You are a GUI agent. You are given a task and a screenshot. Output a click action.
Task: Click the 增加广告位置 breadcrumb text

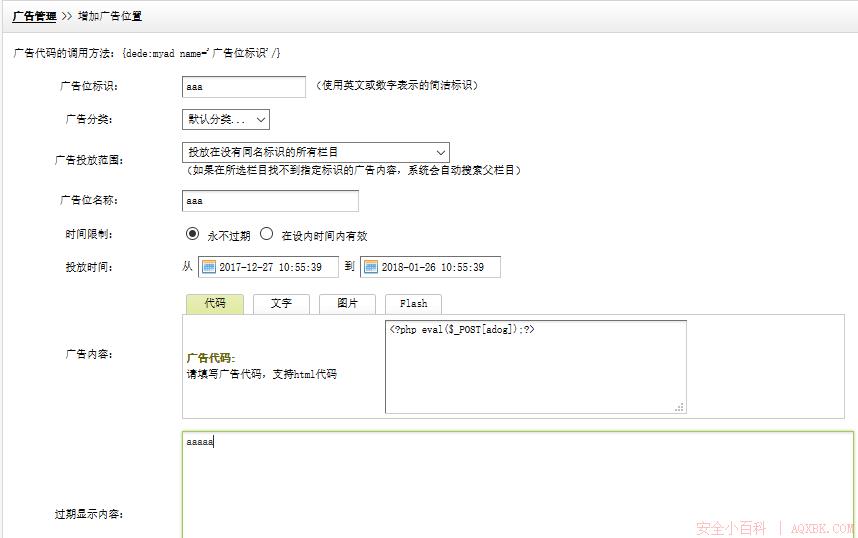click(x=109, y=16)
